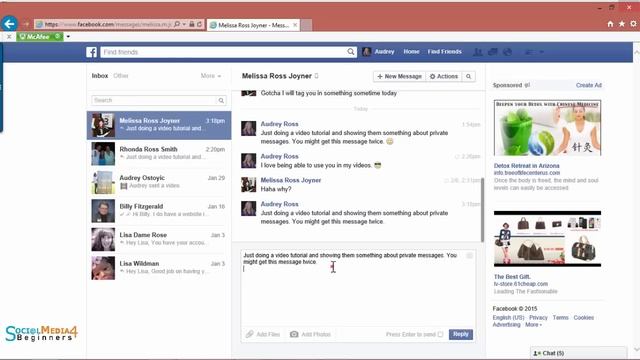
Task: Open Find Friends in the blue bar
Action: (444, 52)
